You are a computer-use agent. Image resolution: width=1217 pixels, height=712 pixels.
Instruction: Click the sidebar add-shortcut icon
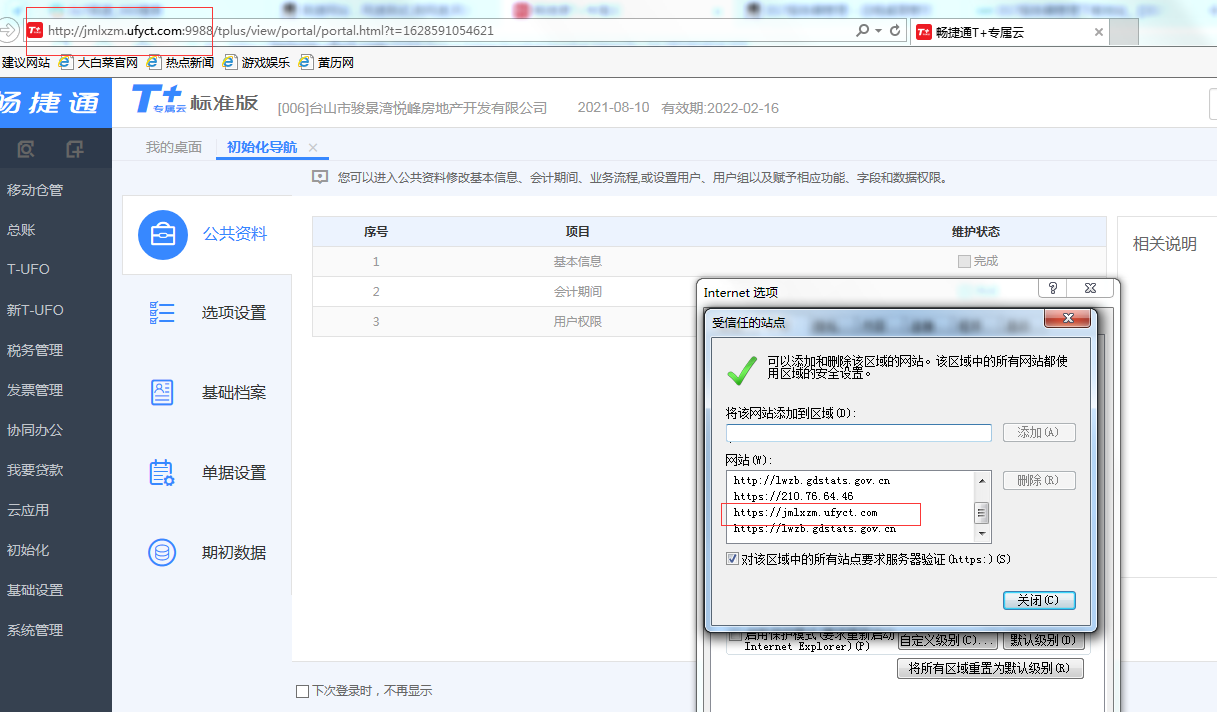click(74, 149)
